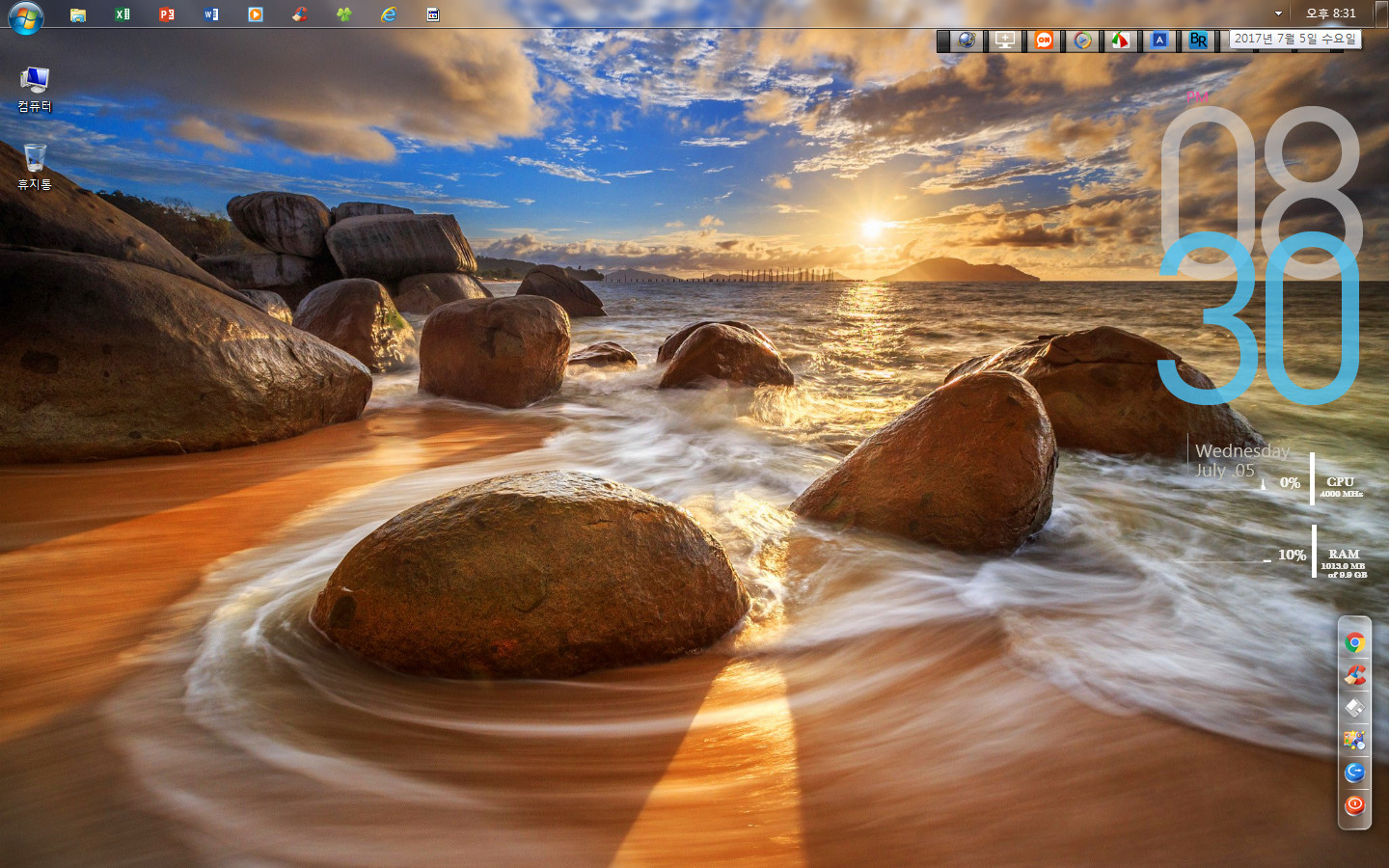Click the '0%' CPU usage value
Viewport: 1389px width, 868px height.
[x=1290, y=482]
